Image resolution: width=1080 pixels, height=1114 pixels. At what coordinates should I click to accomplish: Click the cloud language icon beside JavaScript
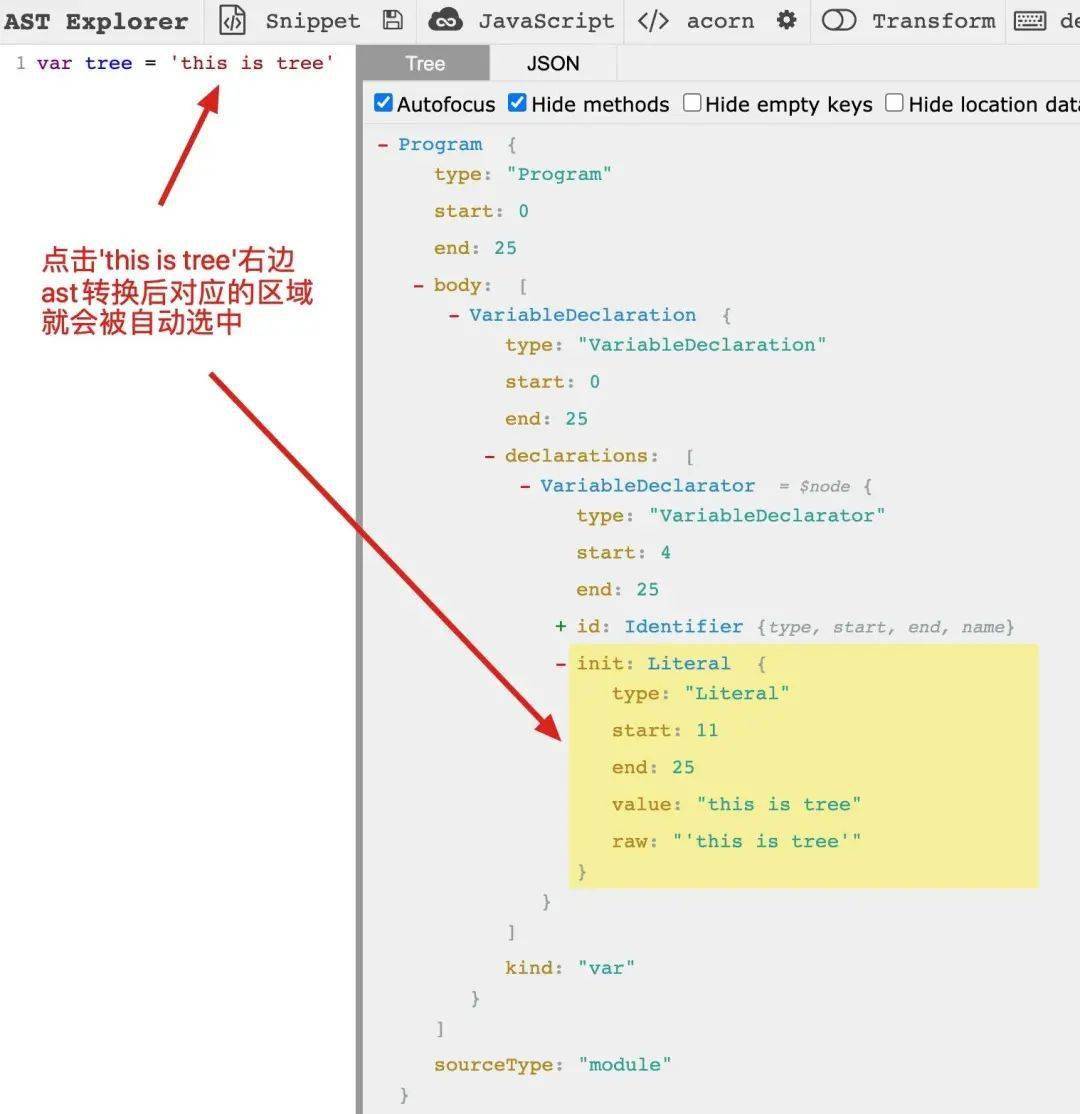[446, 20]
